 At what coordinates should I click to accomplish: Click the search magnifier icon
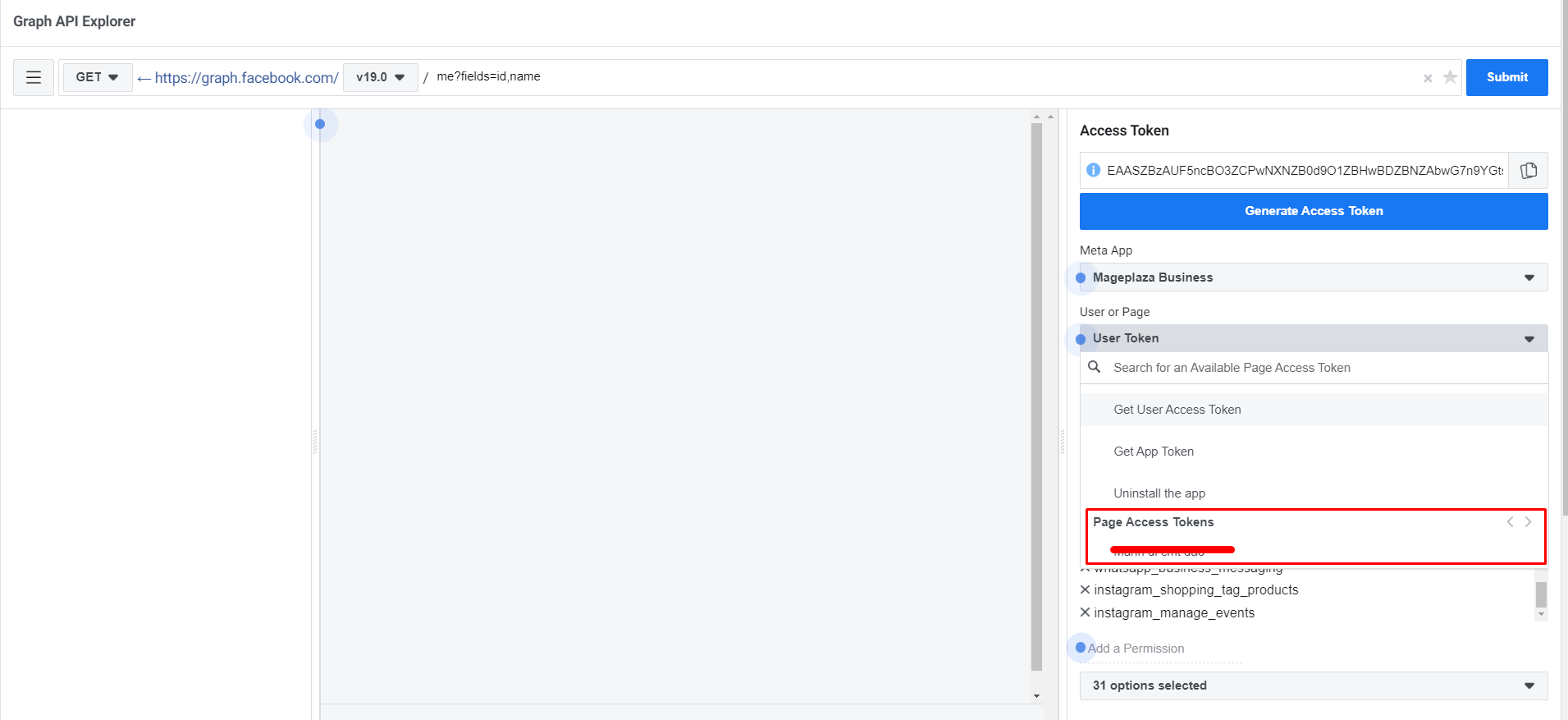pyautogui.click(x=1094, y=367)
